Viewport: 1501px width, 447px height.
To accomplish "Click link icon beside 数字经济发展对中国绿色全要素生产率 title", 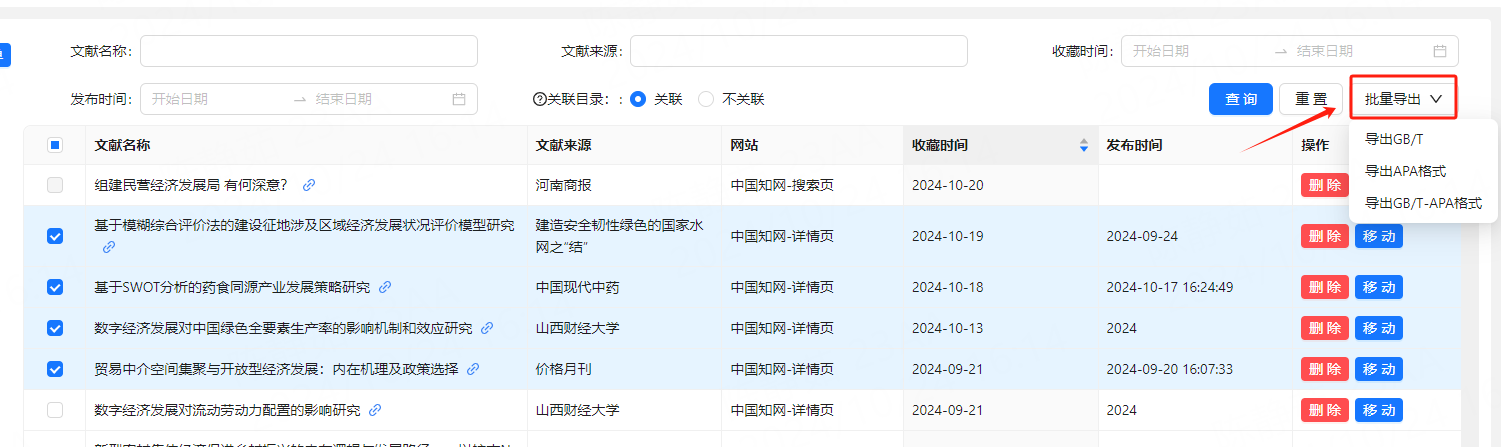I will pos(487,328).
